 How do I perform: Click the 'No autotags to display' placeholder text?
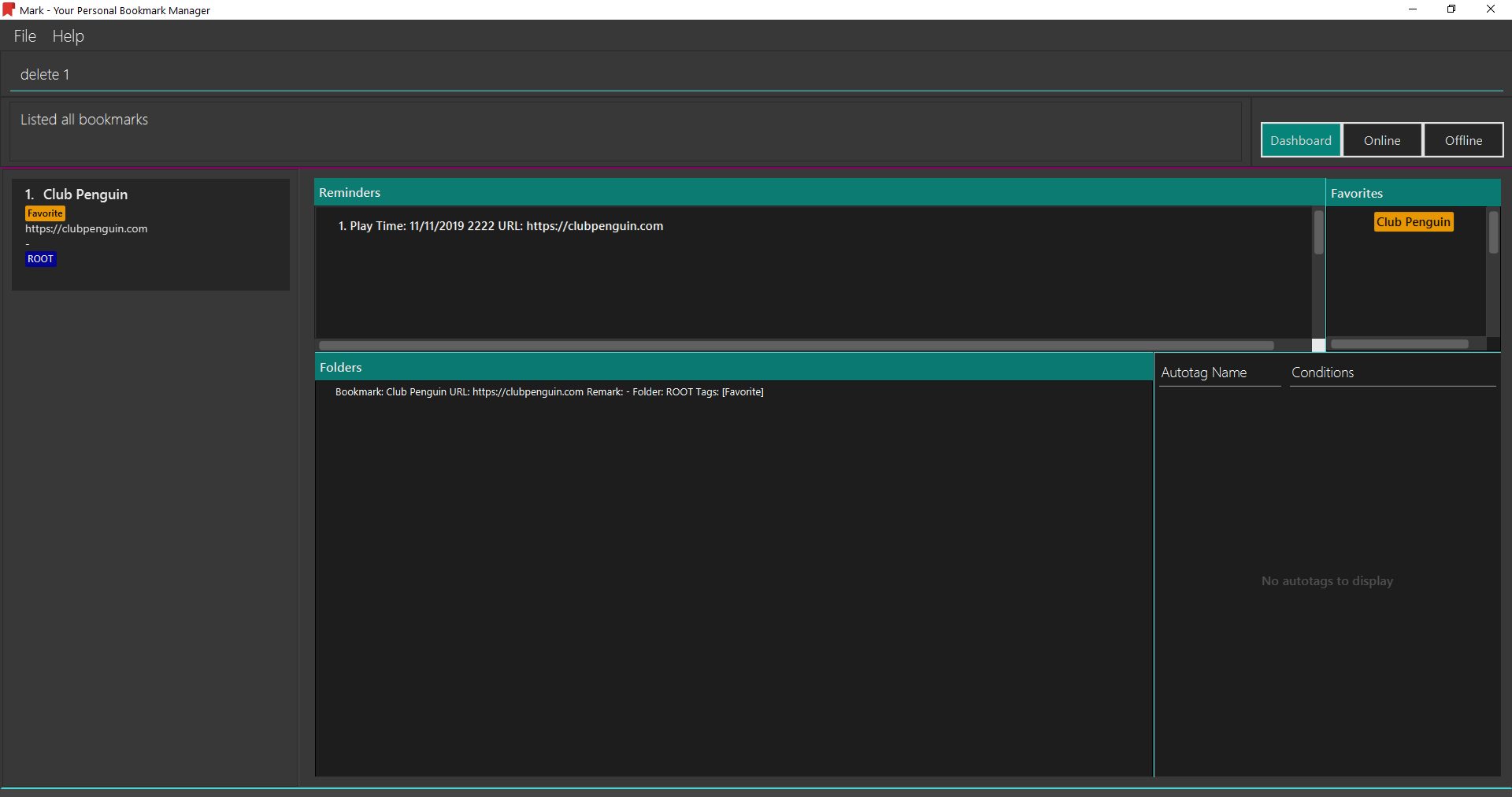tap(1327, 581)
